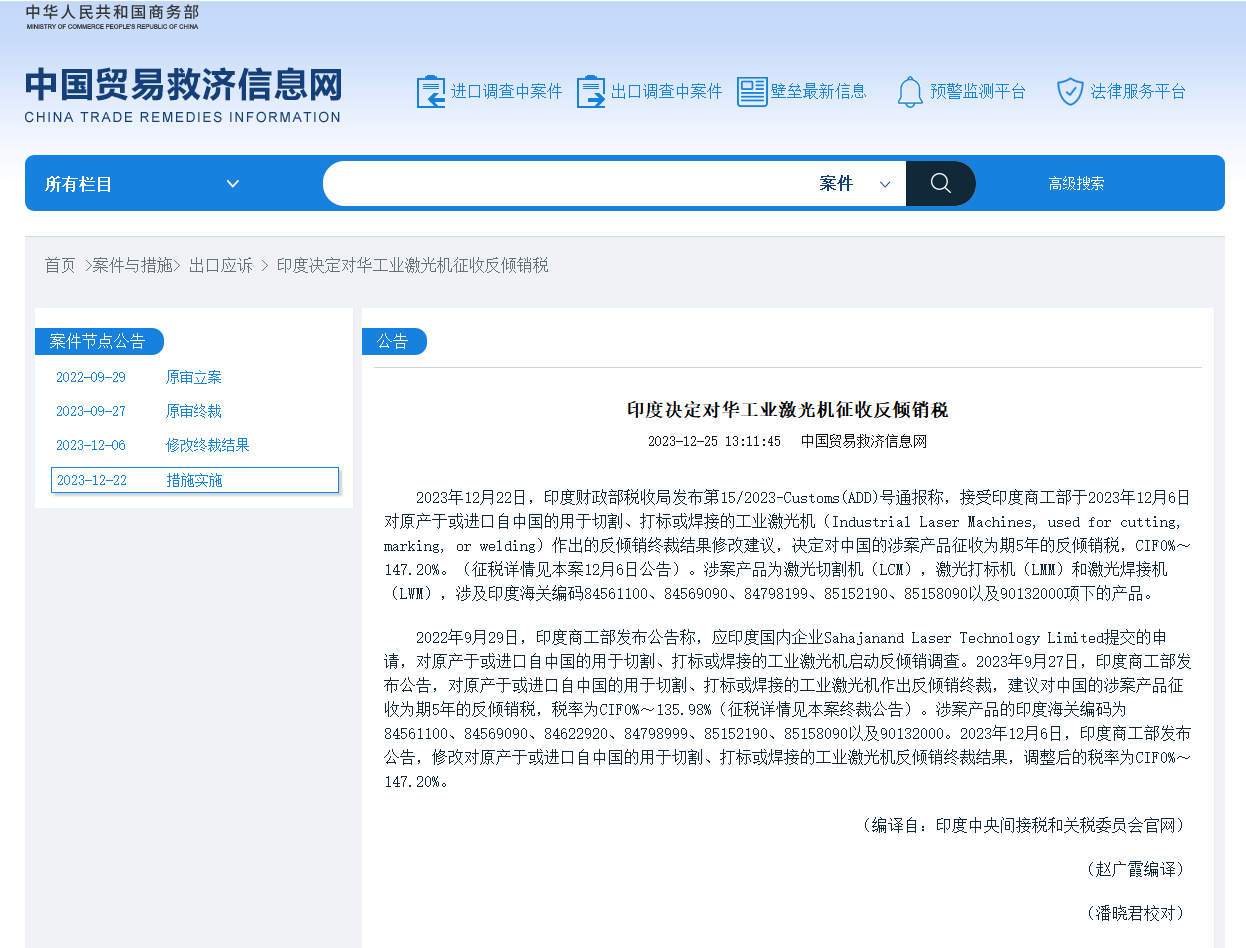Image resolution: width=1246 pixels, height=948 pixels.
Task: Open 原审终裁 case node
Action: click(194, 411)
